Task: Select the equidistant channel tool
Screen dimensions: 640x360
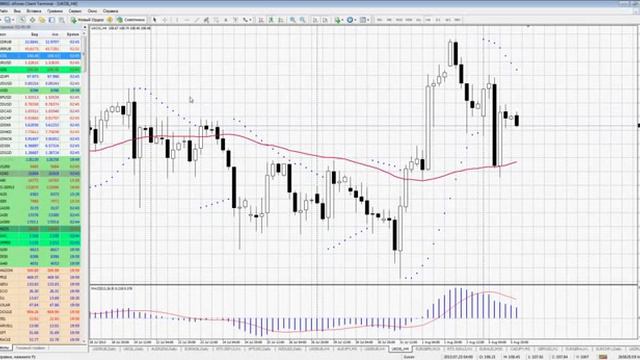Action: pos(207,20)
